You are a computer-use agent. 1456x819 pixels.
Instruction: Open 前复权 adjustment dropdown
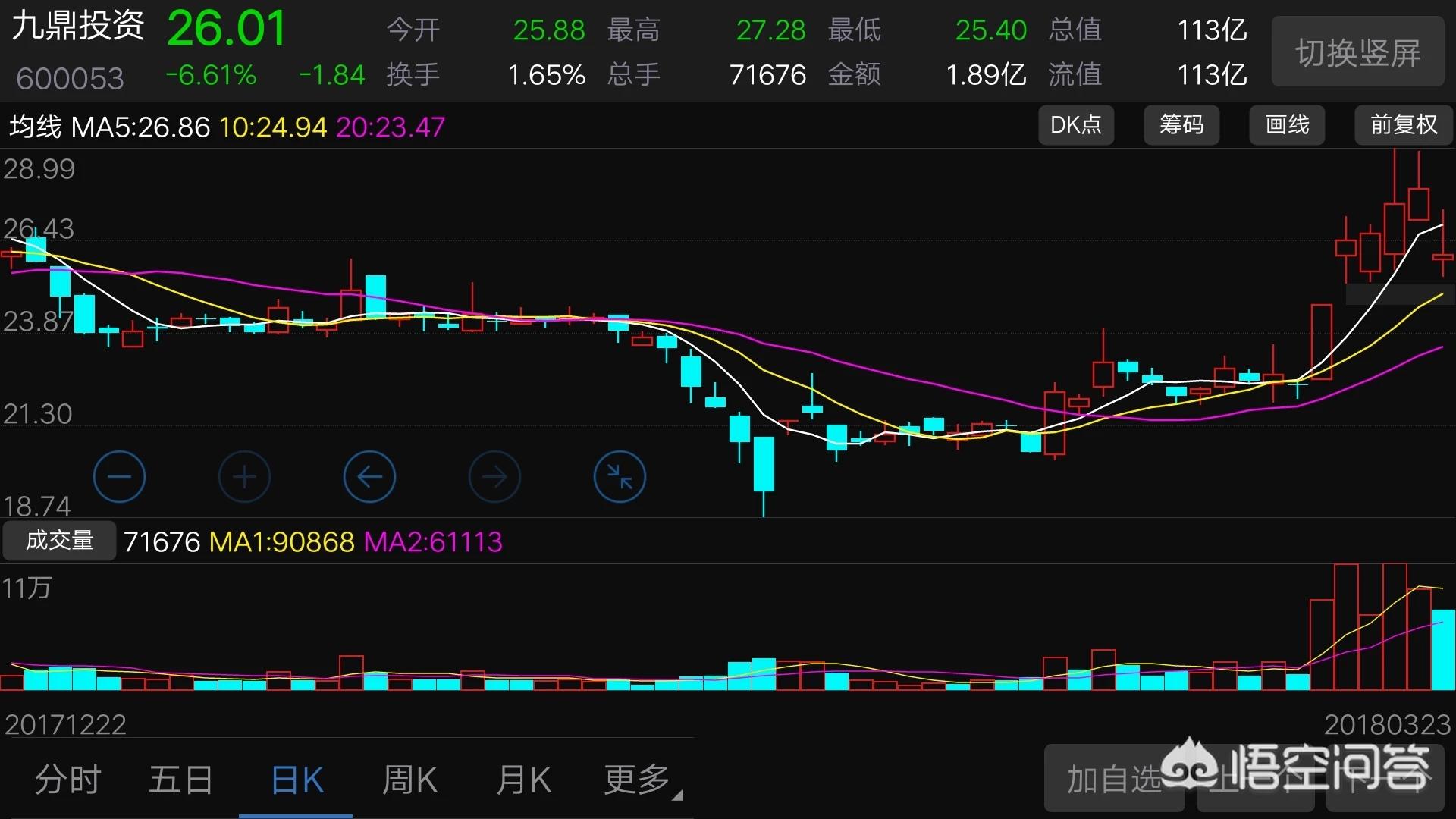[1404, 125]
